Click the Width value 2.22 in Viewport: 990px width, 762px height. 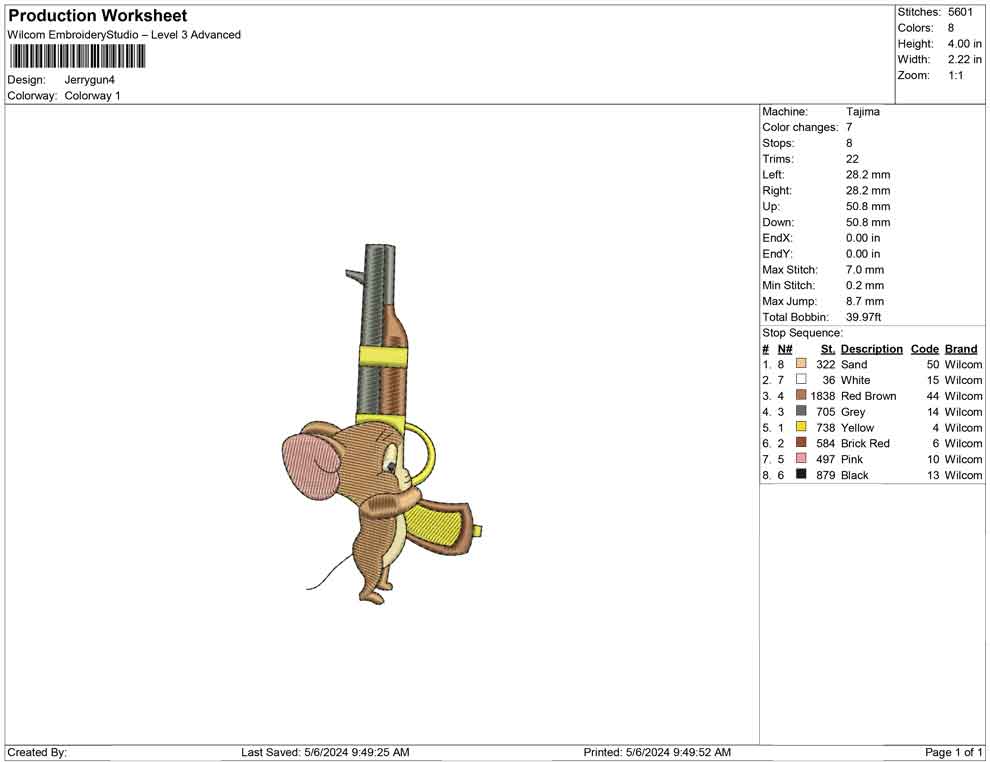click(965, 59)
